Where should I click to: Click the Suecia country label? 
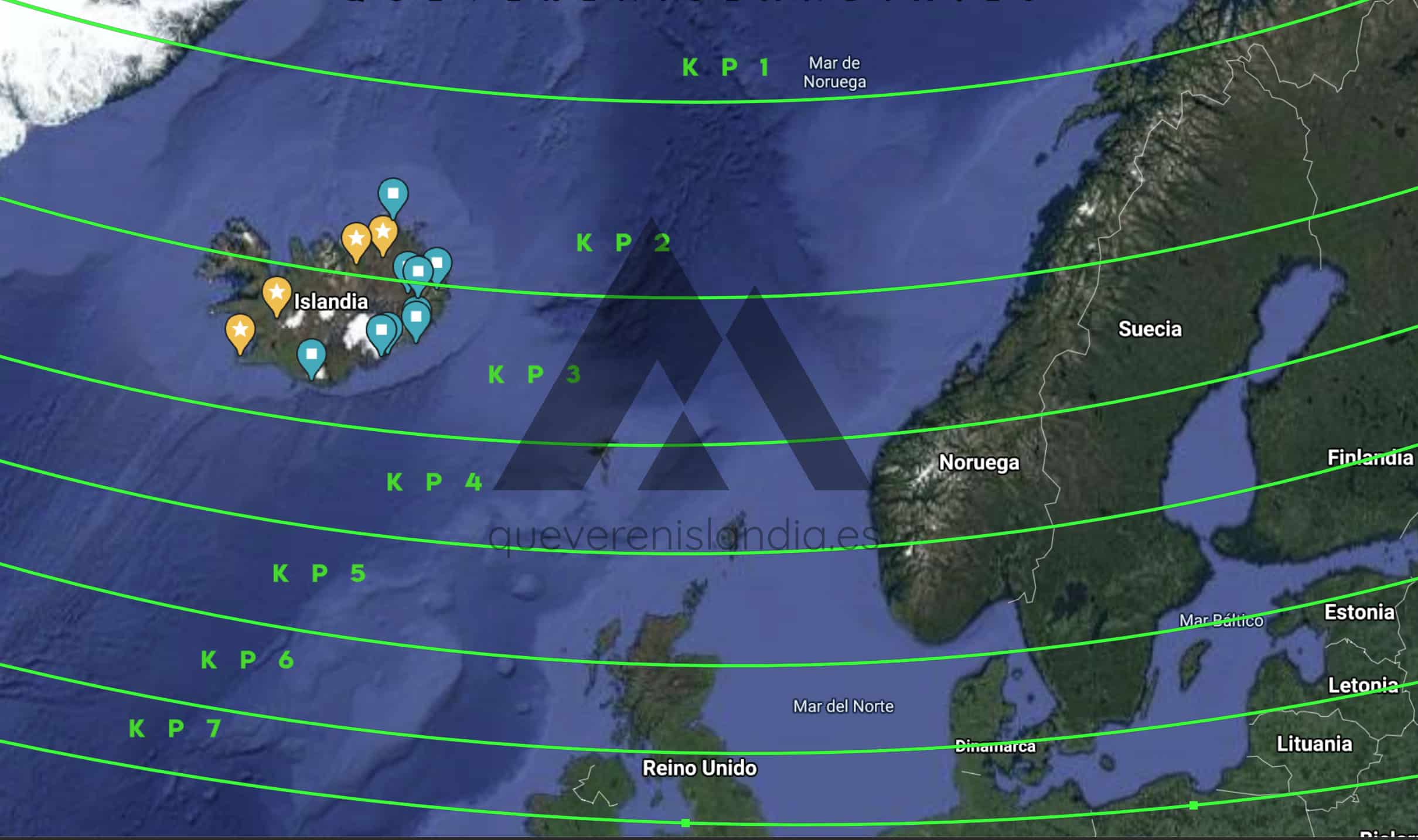coord(1150,329)
